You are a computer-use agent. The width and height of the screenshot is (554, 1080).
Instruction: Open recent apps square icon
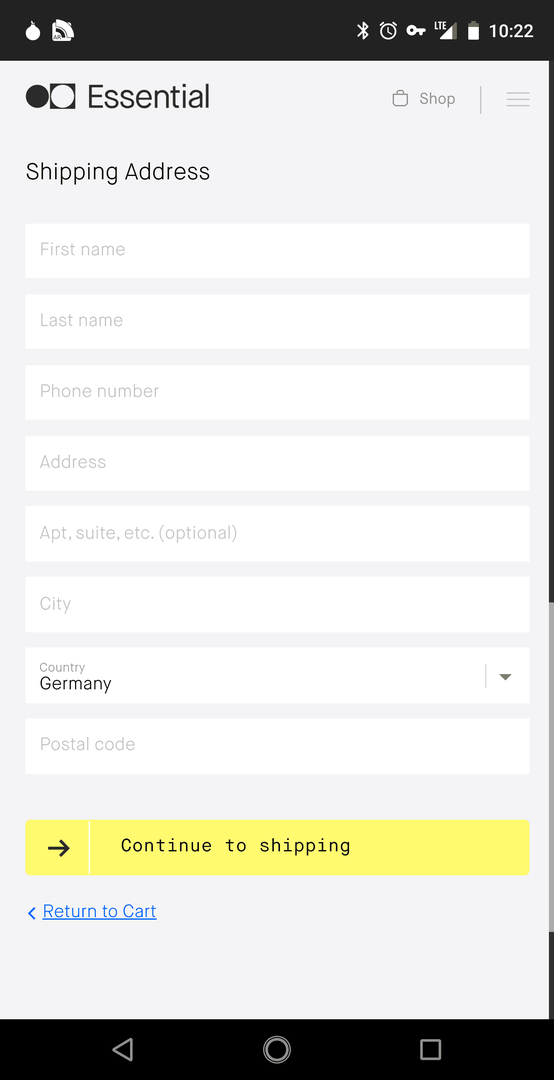(x=431, y=1049)
